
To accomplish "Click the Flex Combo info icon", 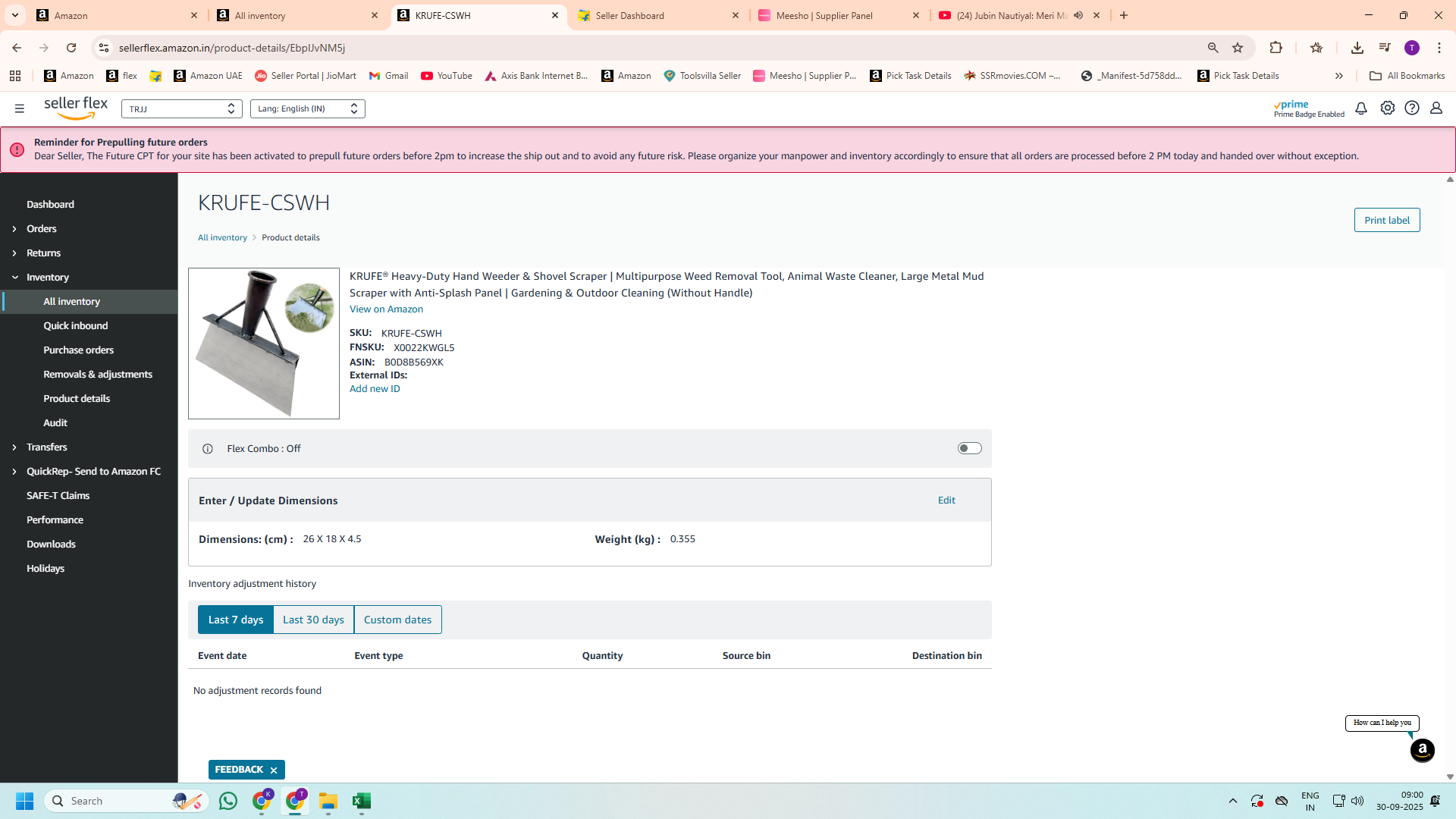I will [208, 449].
